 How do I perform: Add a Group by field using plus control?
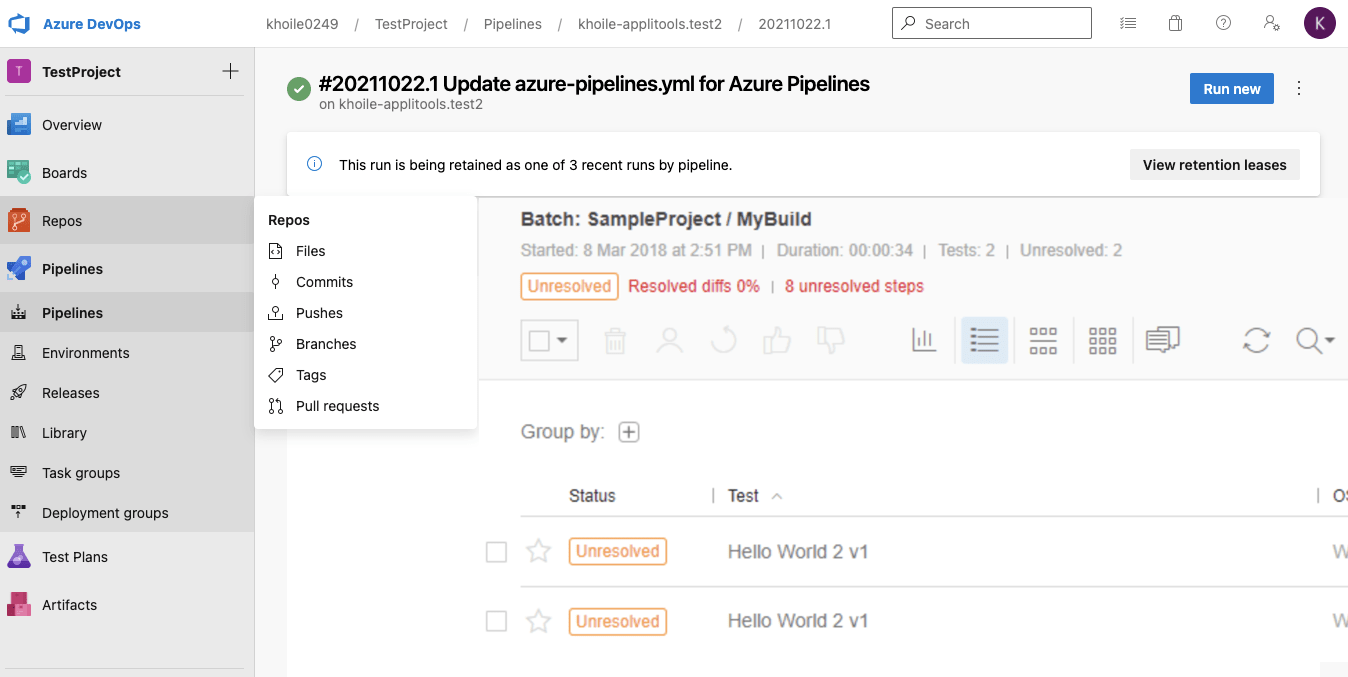click(x=629, y=431)
